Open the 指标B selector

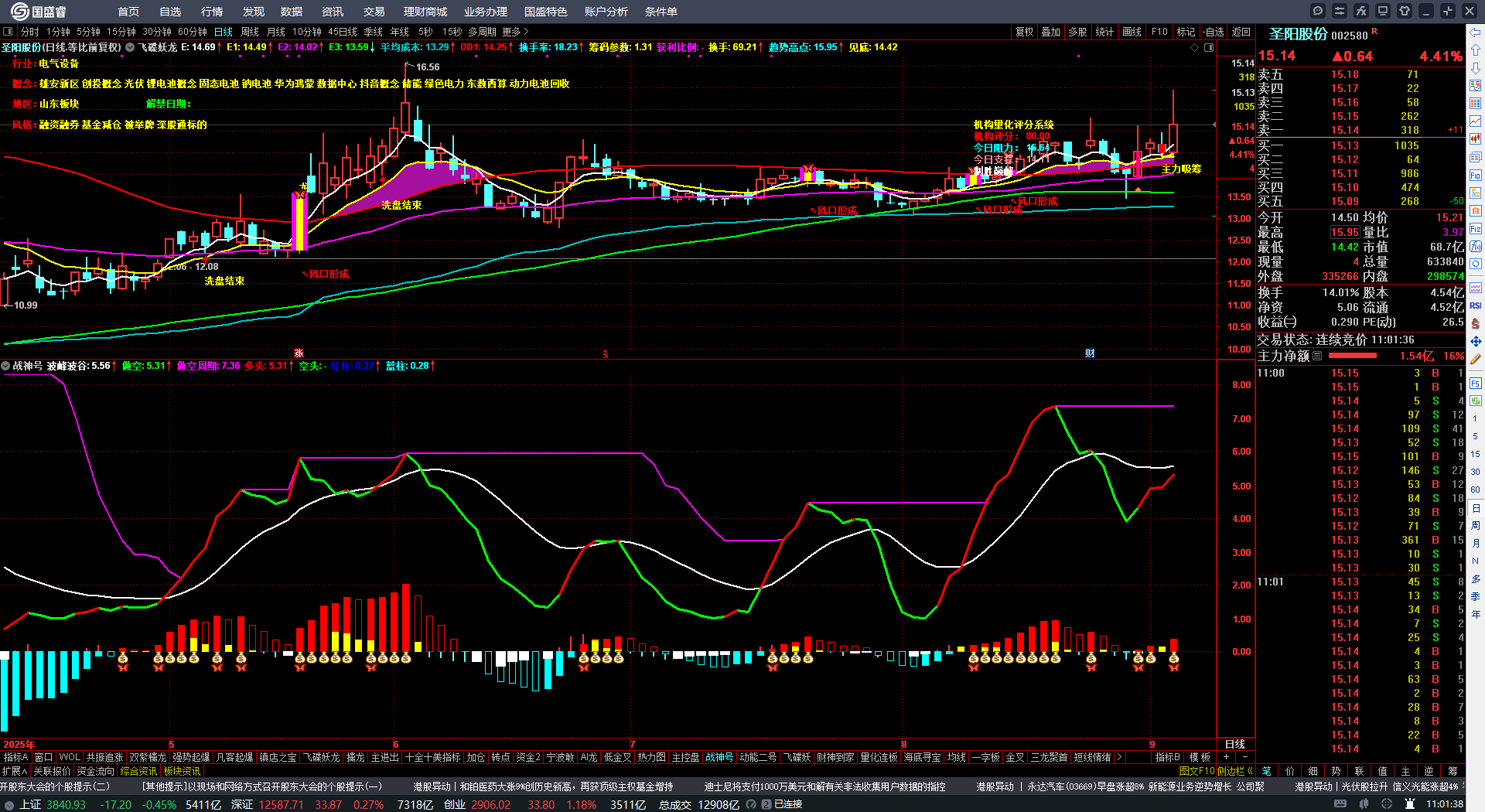tap(1167, 757)
